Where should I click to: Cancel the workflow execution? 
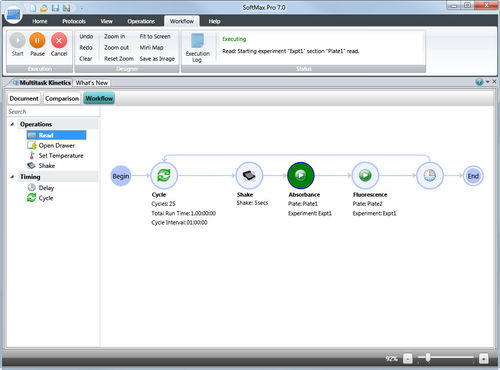(59, 44)
